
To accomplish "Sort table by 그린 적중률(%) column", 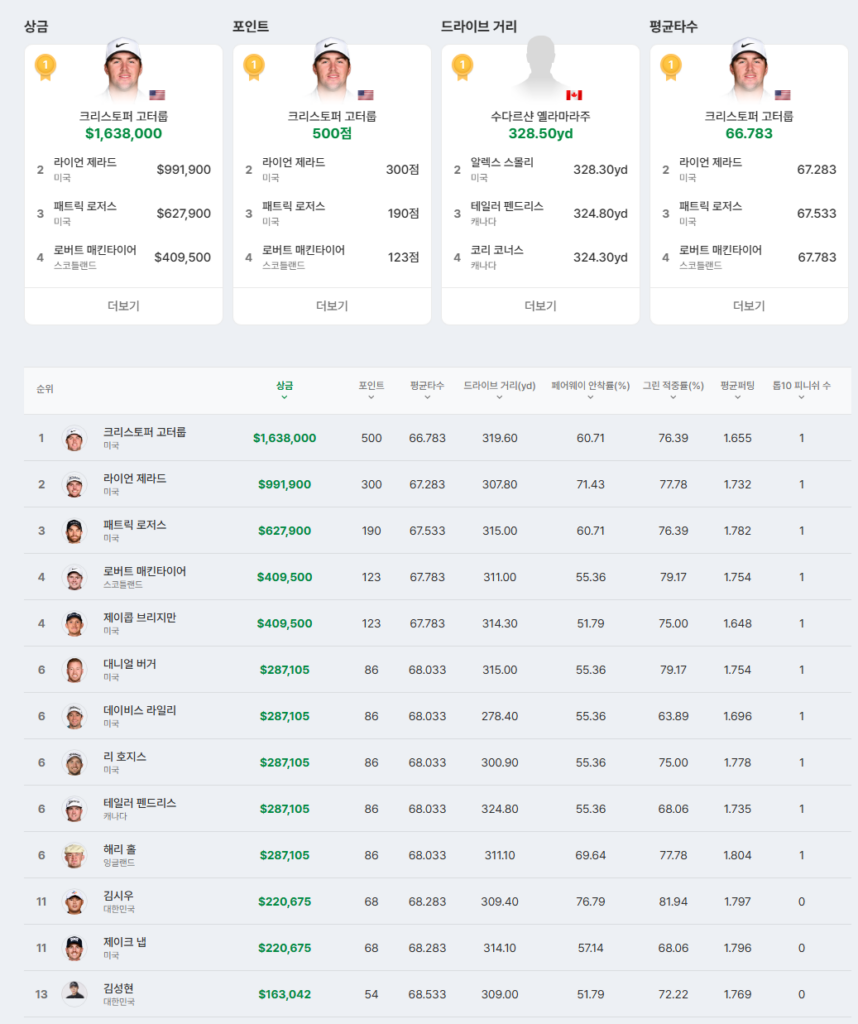I will point(673,390).
